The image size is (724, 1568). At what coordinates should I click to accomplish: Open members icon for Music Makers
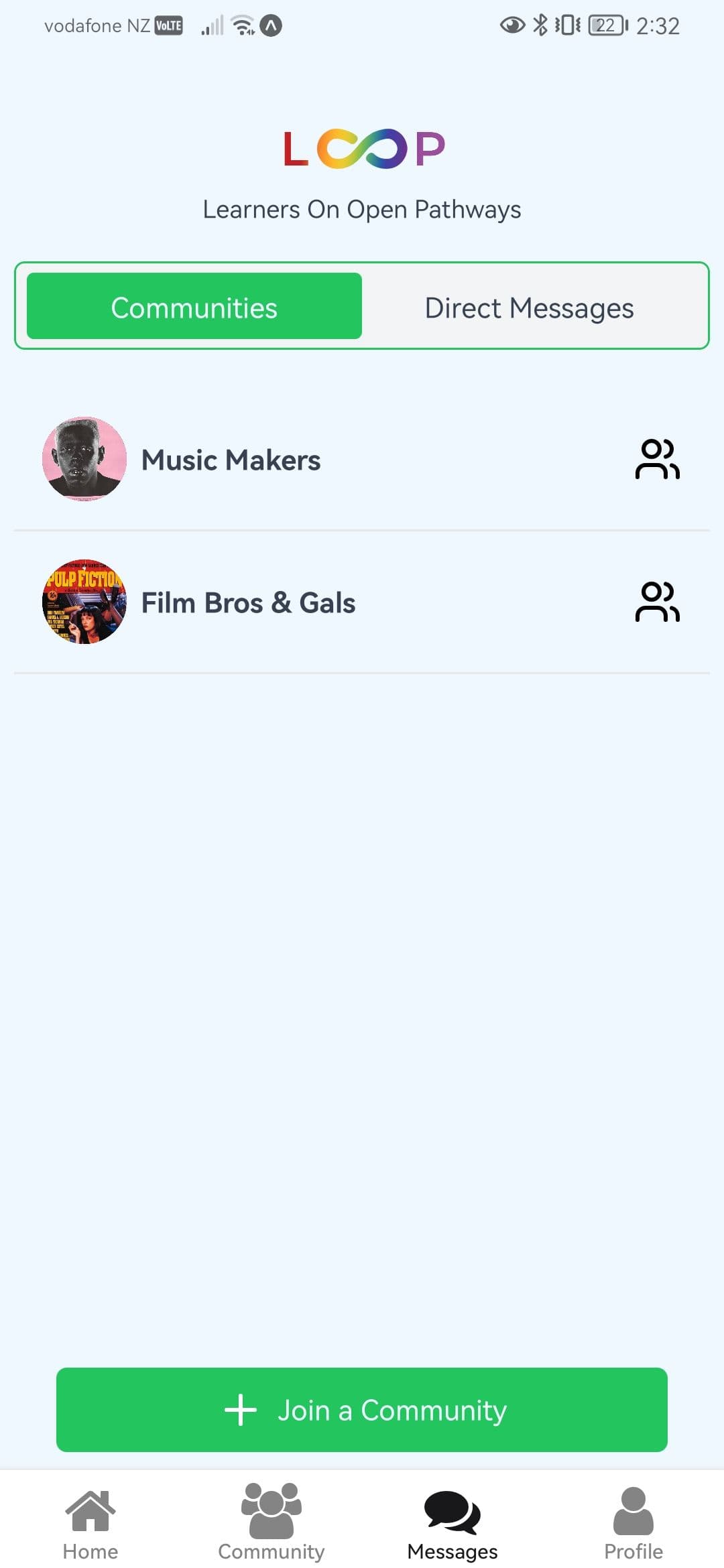click(x=657, y=460)
